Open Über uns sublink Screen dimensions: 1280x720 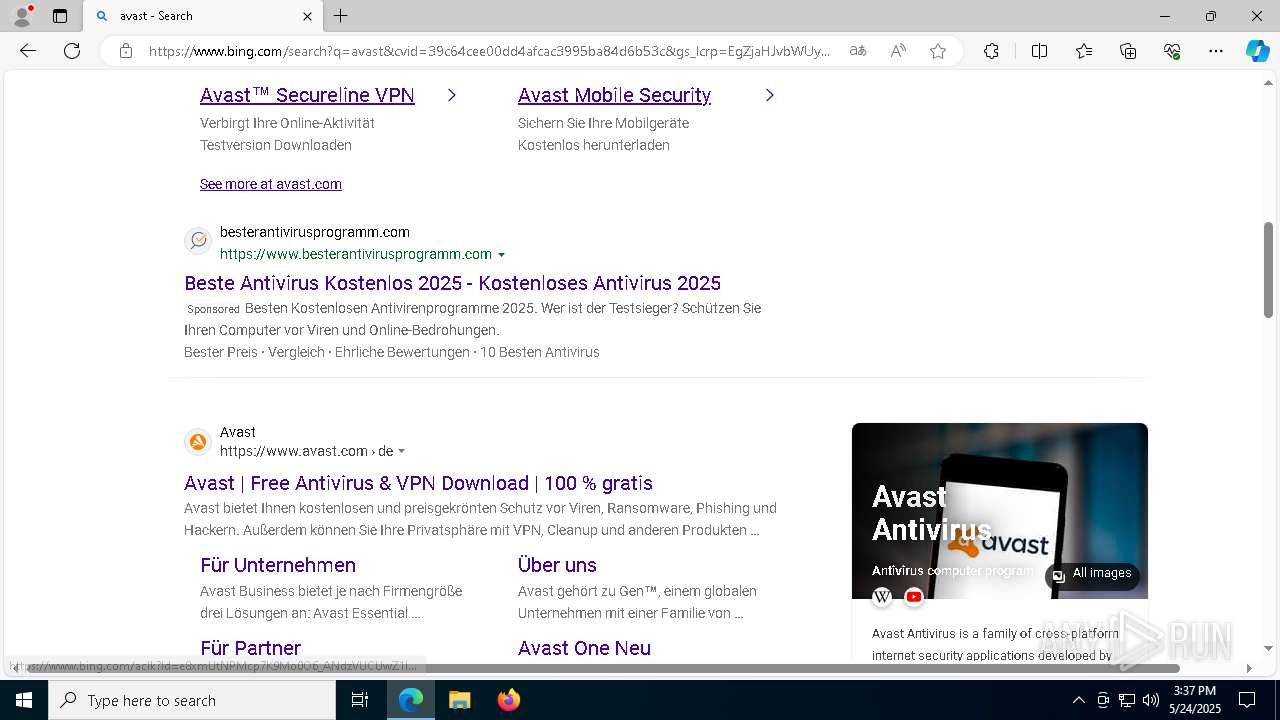click(557, 565)
